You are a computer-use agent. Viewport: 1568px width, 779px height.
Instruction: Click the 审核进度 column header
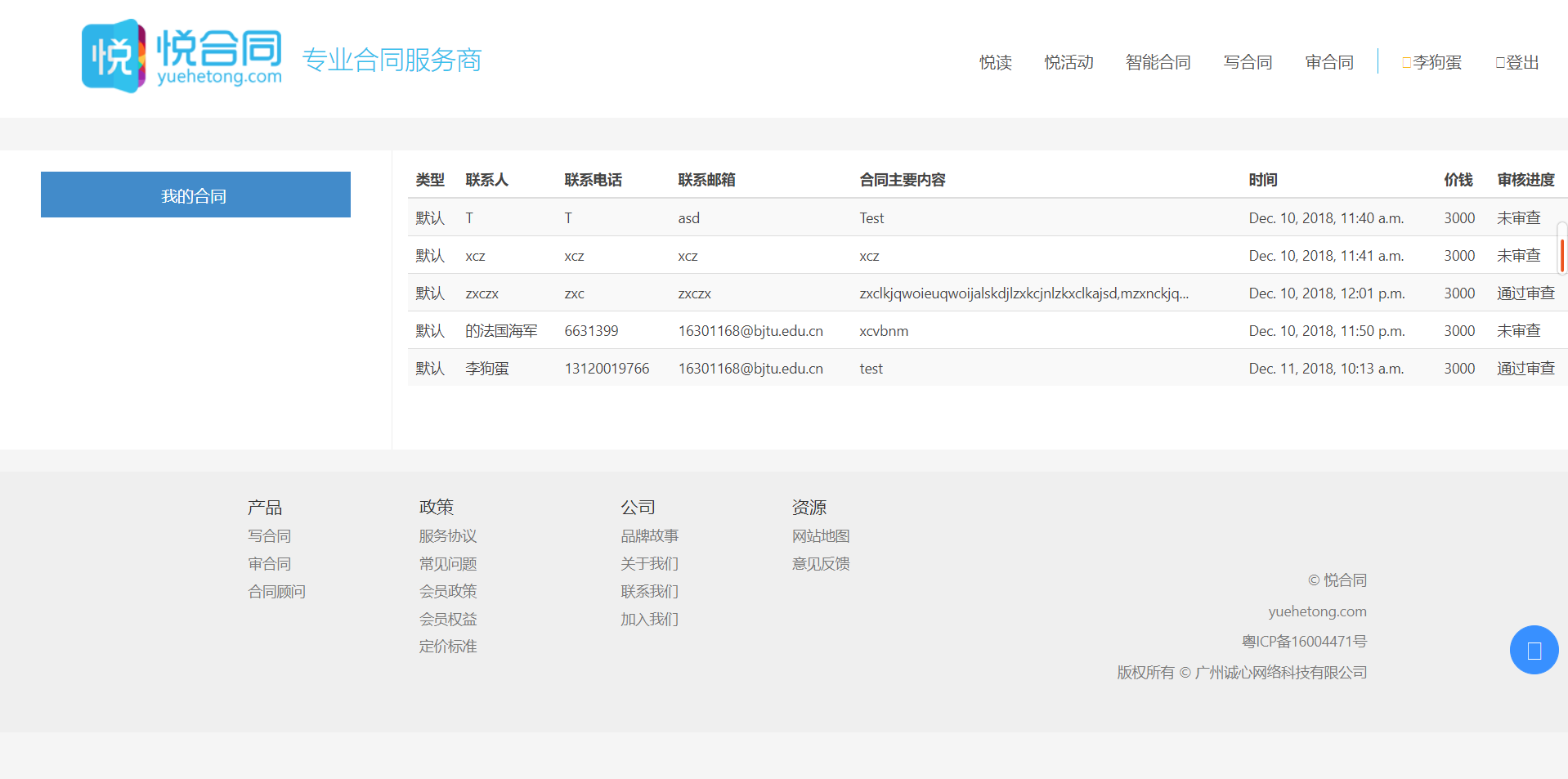[1525, 180]
